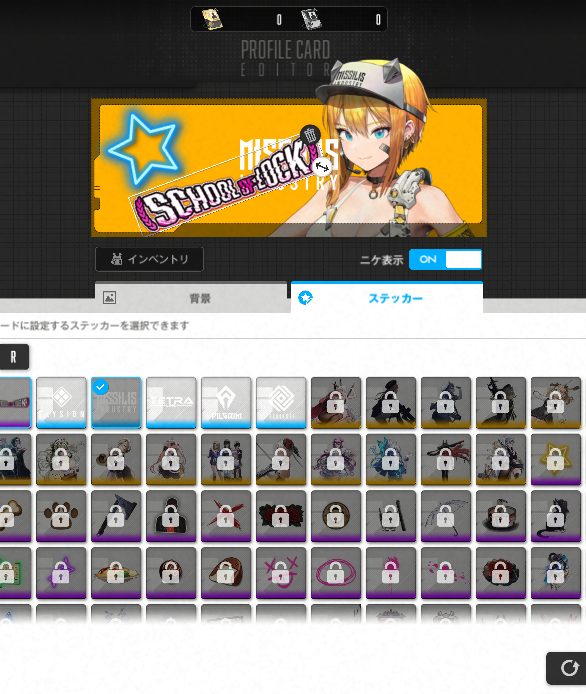The width and height of the screenshot is (586, 694).
Task: Open the インベントリ inventory button
Action: pyautogui.click(x=149, y=259)
